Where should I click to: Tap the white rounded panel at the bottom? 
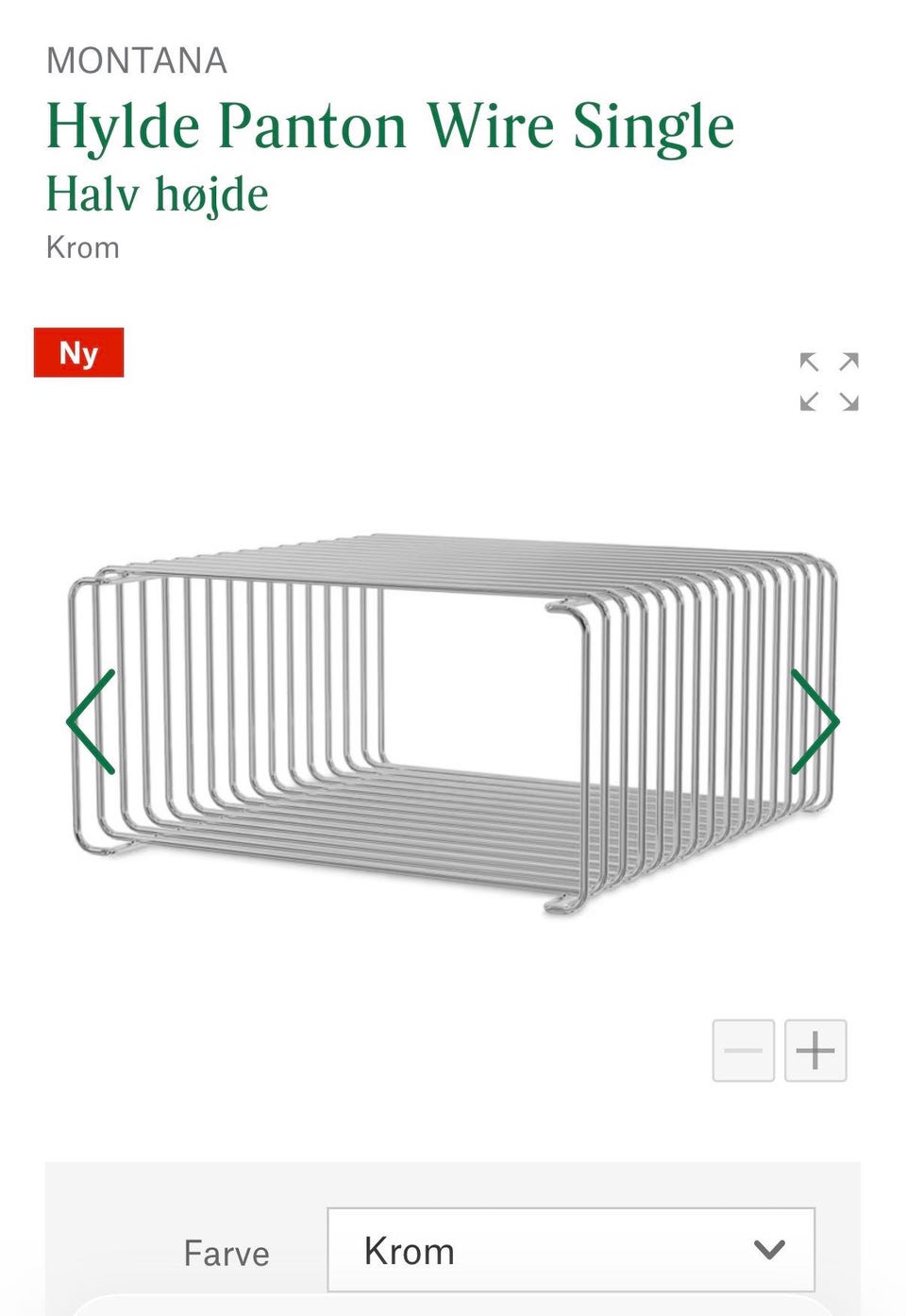pyautogui.click(x=453, y=1306)
